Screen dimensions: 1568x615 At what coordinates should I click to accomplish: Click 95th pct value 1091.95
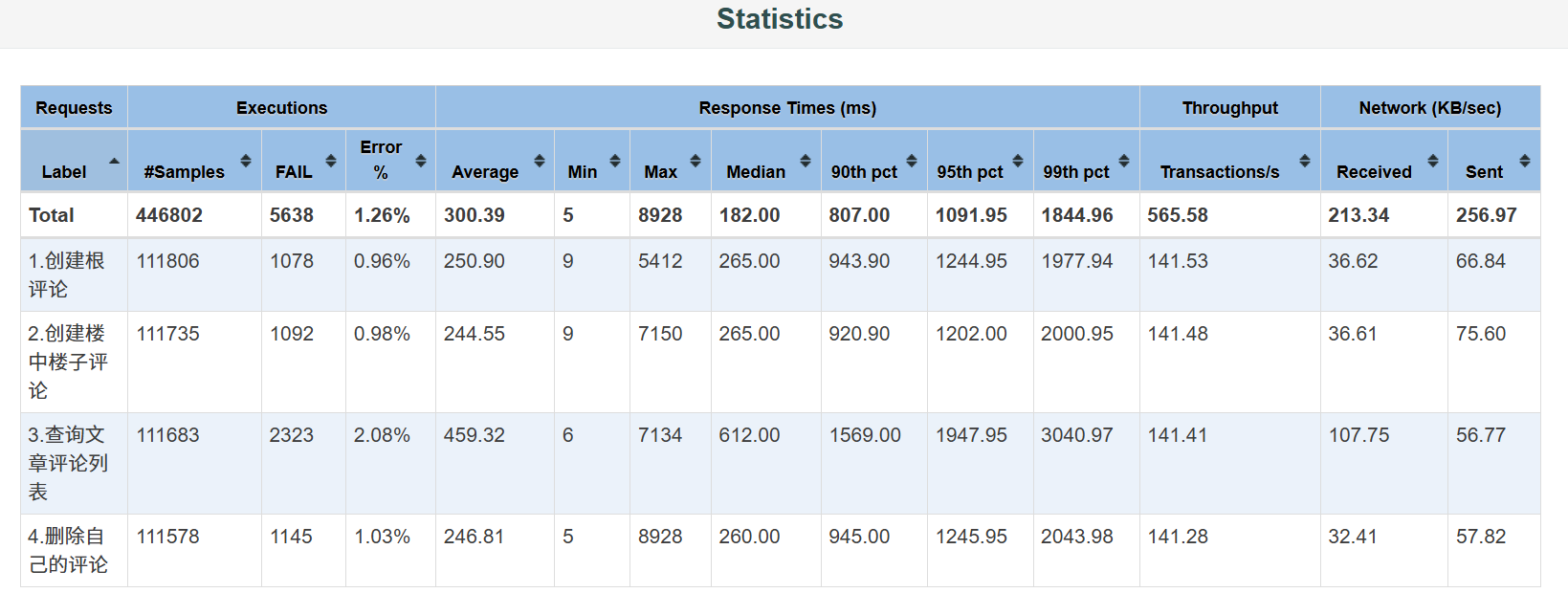[971, 215]
